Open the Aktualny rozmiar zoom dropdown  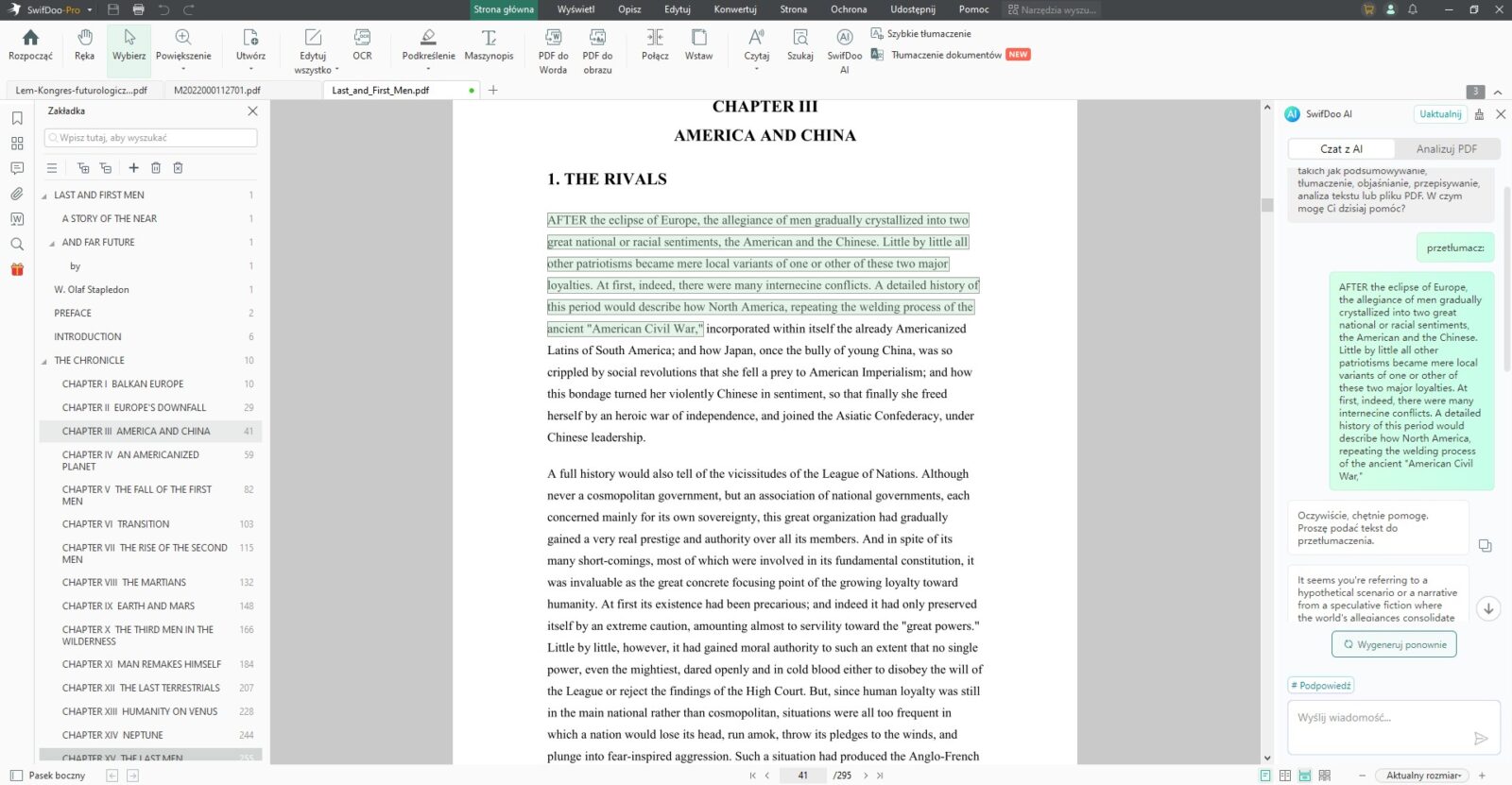1422,776
